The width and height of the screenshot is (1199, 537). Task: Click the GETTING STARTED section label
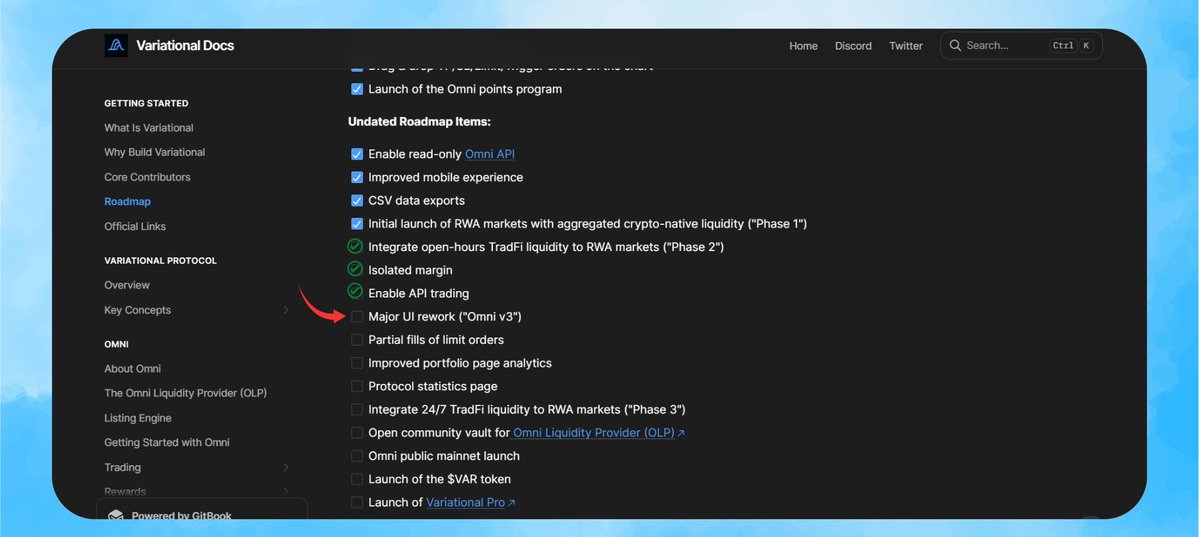click(146, 103)
